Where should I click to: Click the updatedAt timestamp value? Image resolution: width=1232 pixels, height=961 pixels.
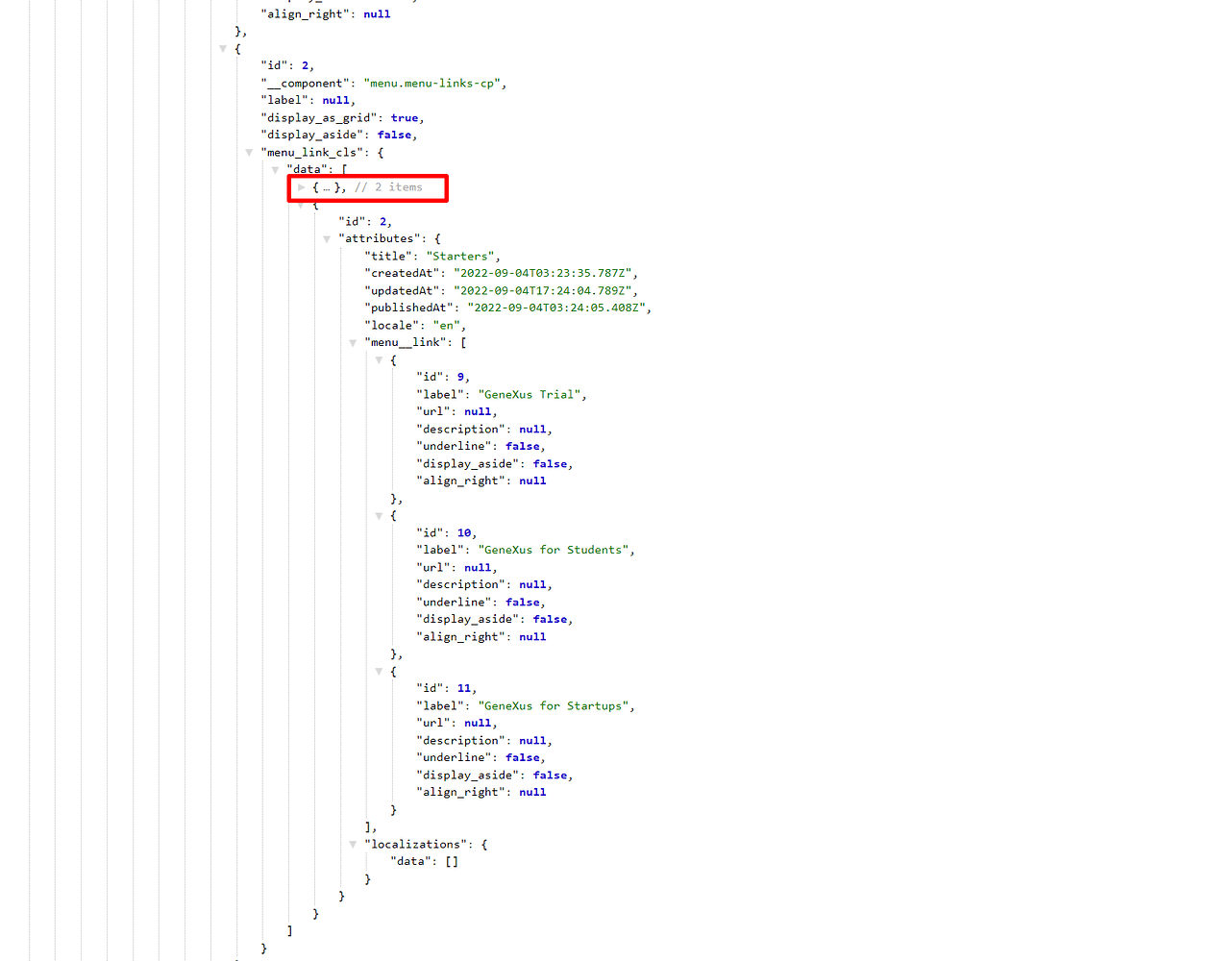[x=543, y=290]
